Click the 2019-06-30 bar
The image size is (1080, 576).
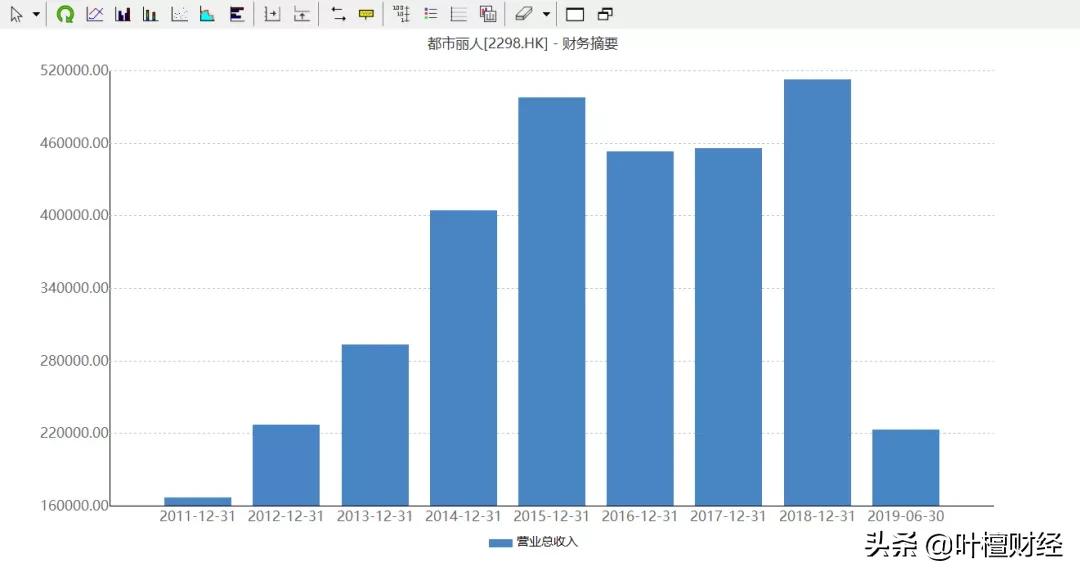[x=905, y=468]
